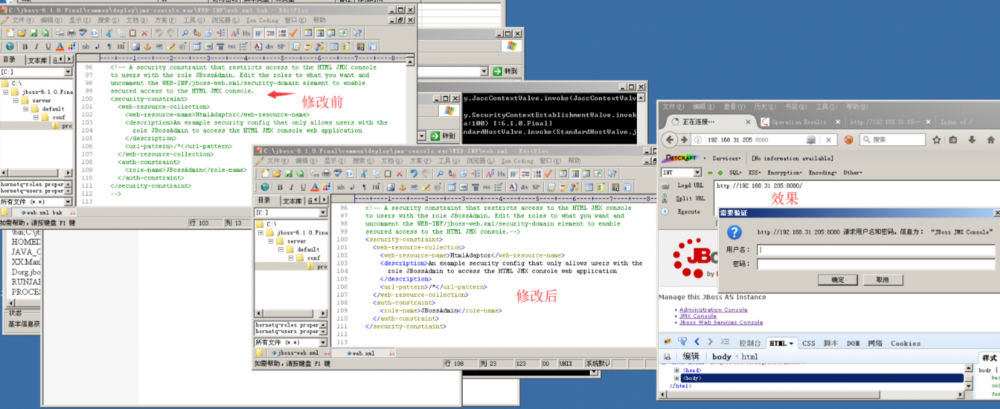Open Zen Coding menu in front web.xml window
Screen dimensions: 1000x409
(517, 161)
